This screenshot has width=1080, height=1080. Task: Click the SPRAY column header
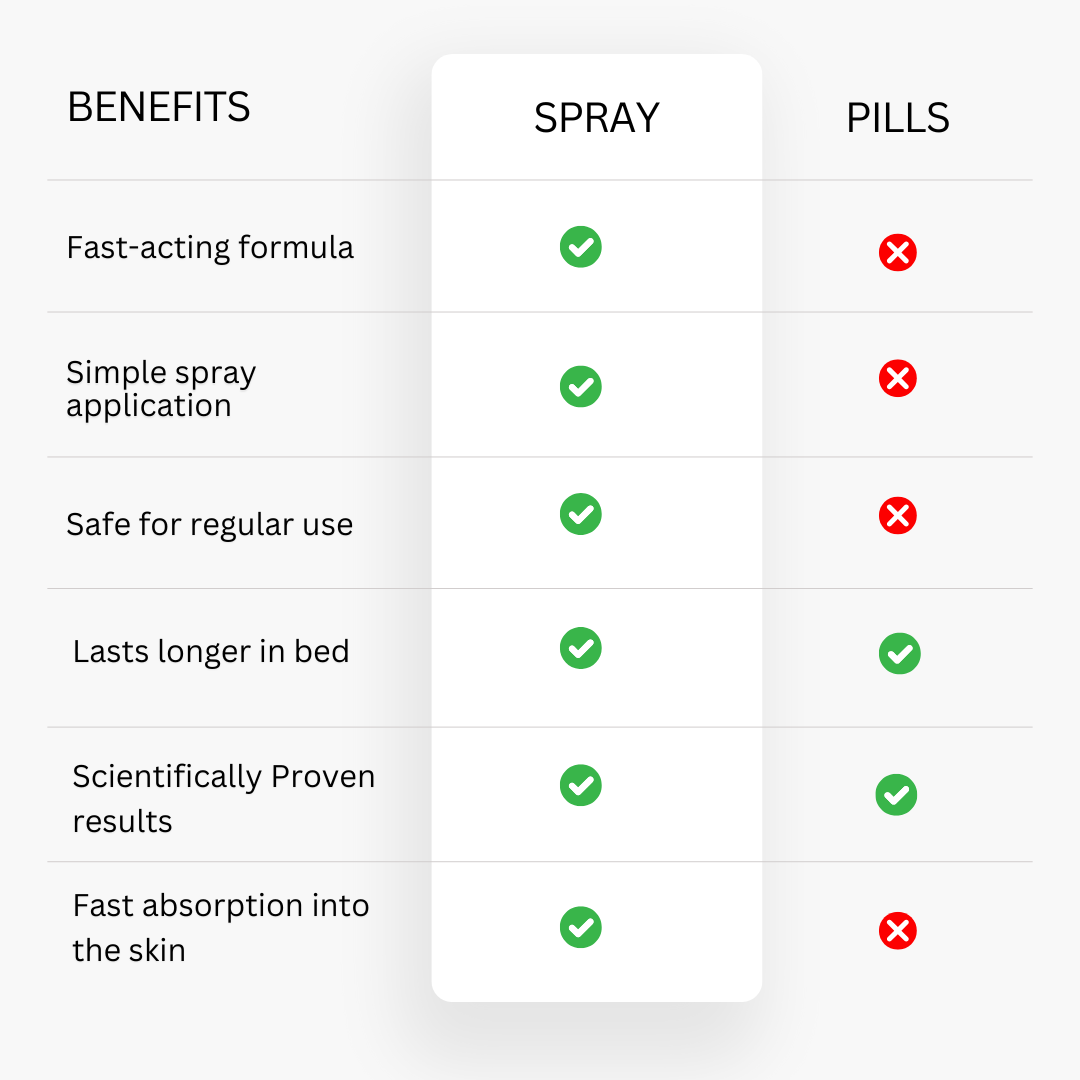[596, 118]
